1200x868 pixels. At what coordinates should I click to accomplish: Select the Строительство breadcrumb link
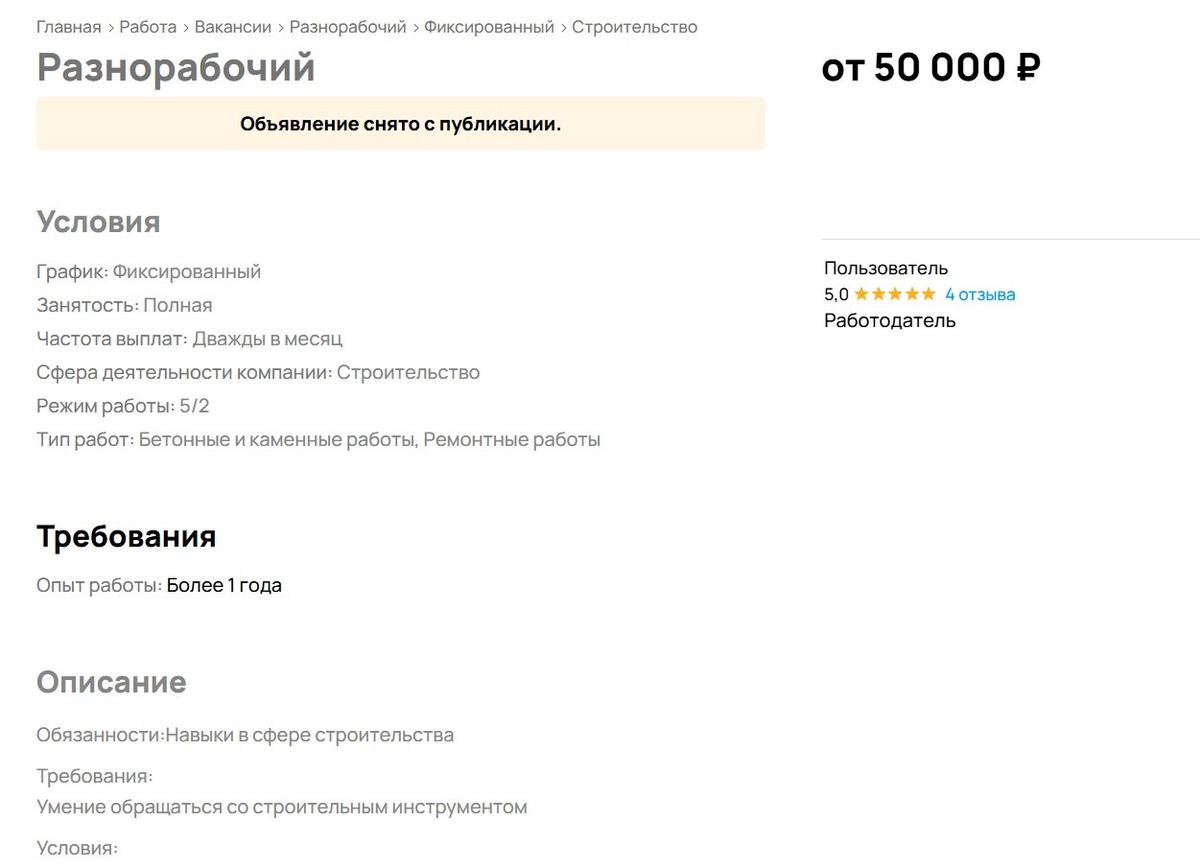pos(634,27)
